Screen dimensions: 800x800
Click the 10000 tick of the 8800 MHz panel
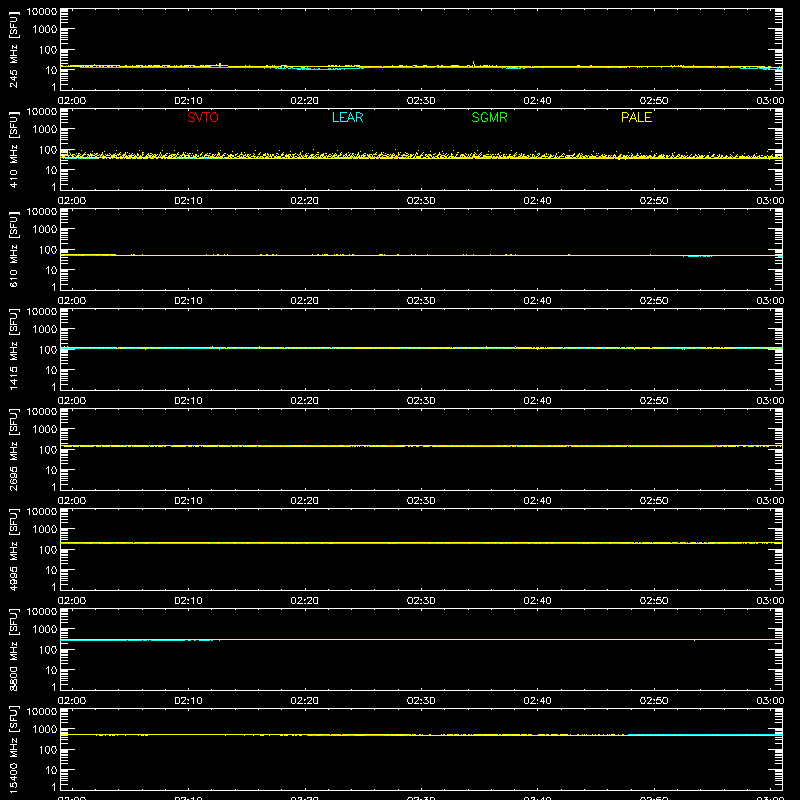point(42,612)
